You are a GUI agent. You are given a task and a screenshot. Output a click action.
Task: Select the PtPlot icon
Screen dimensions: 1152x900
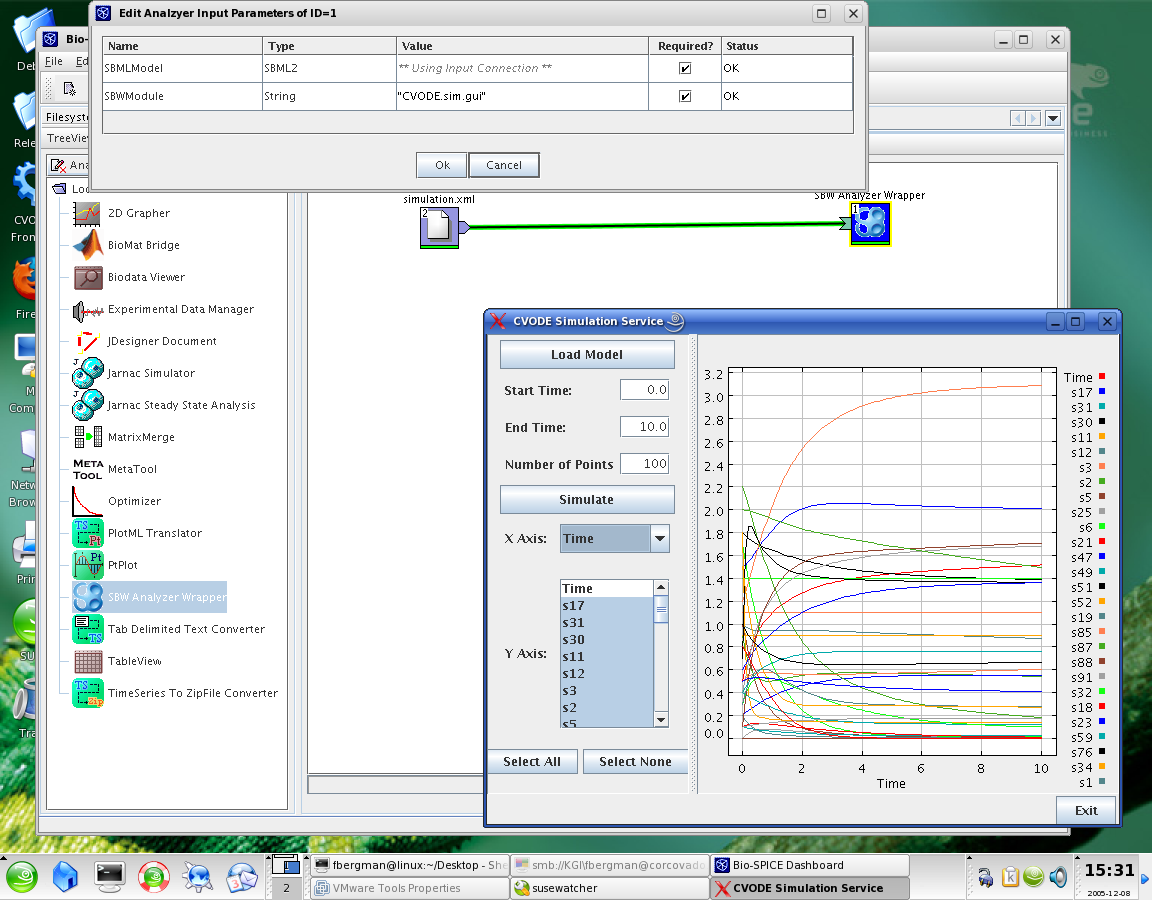[87, 564]
